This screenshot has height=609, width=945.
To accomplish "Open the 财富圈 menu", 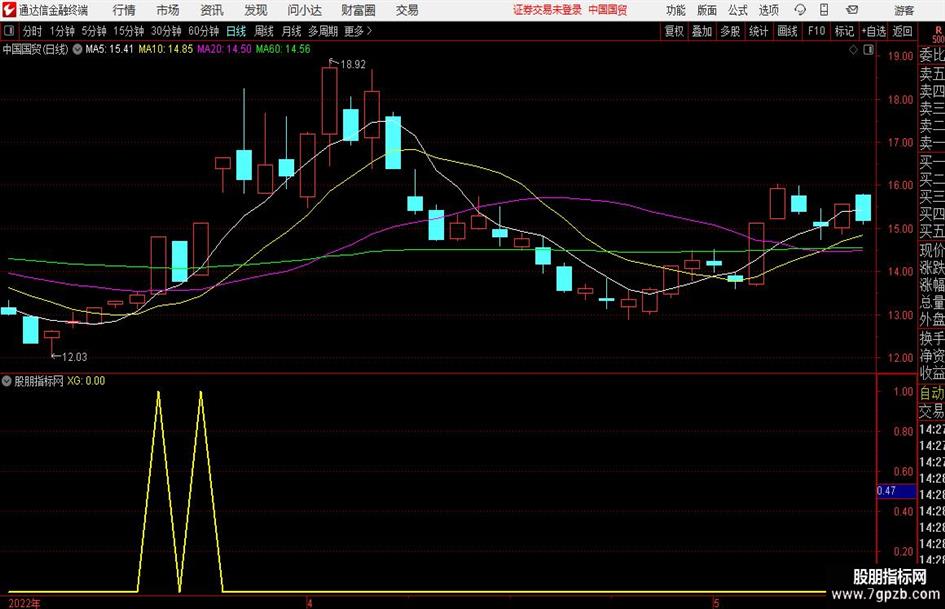I will pos(358,10).
